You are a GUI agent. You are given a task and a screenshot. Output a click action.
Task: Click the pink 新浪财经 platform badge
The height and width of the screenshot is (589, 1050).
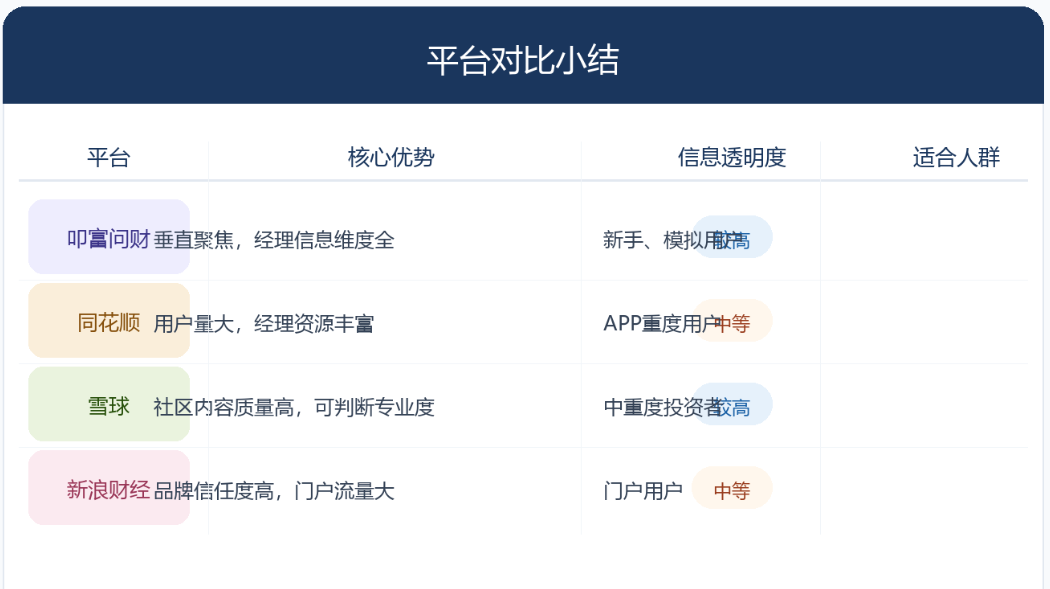point(108,487)
